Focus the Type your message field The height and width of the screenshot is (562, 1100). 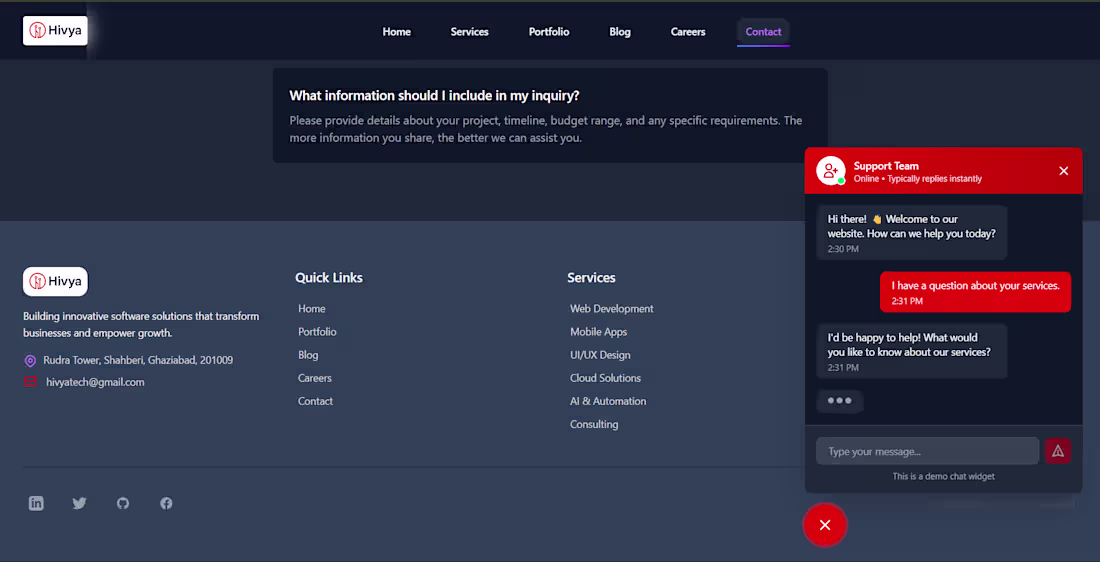coord(927,451)
